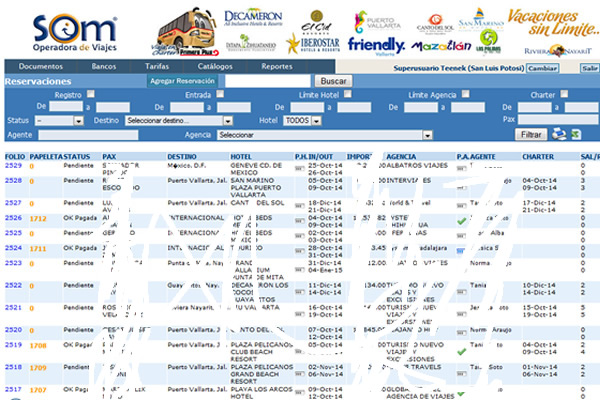Click the friendly Vallarta logo
Image resolution: width=600 pixels, height=400 pixels.
pyautogui.click(x=376, y=46)
